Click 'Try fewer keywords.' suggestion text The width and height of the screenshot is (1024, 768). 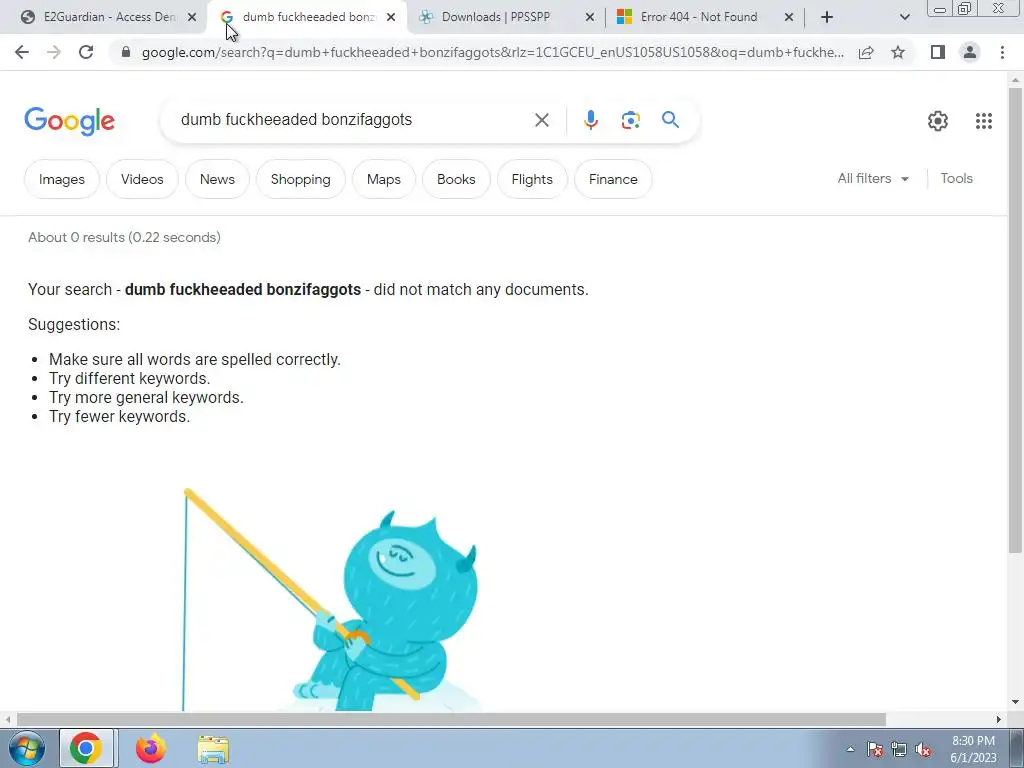tap(120, 417)
